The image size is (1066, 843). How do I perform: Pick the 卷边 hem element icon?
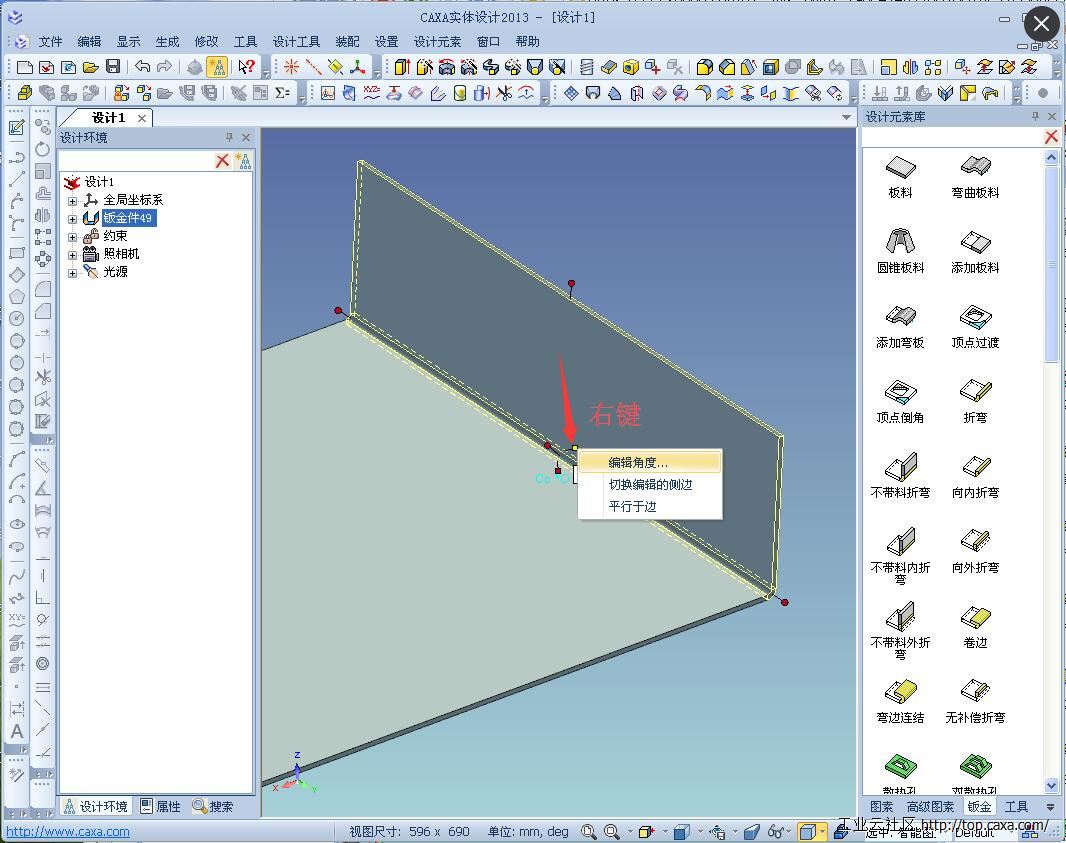[x=975, y=622]
